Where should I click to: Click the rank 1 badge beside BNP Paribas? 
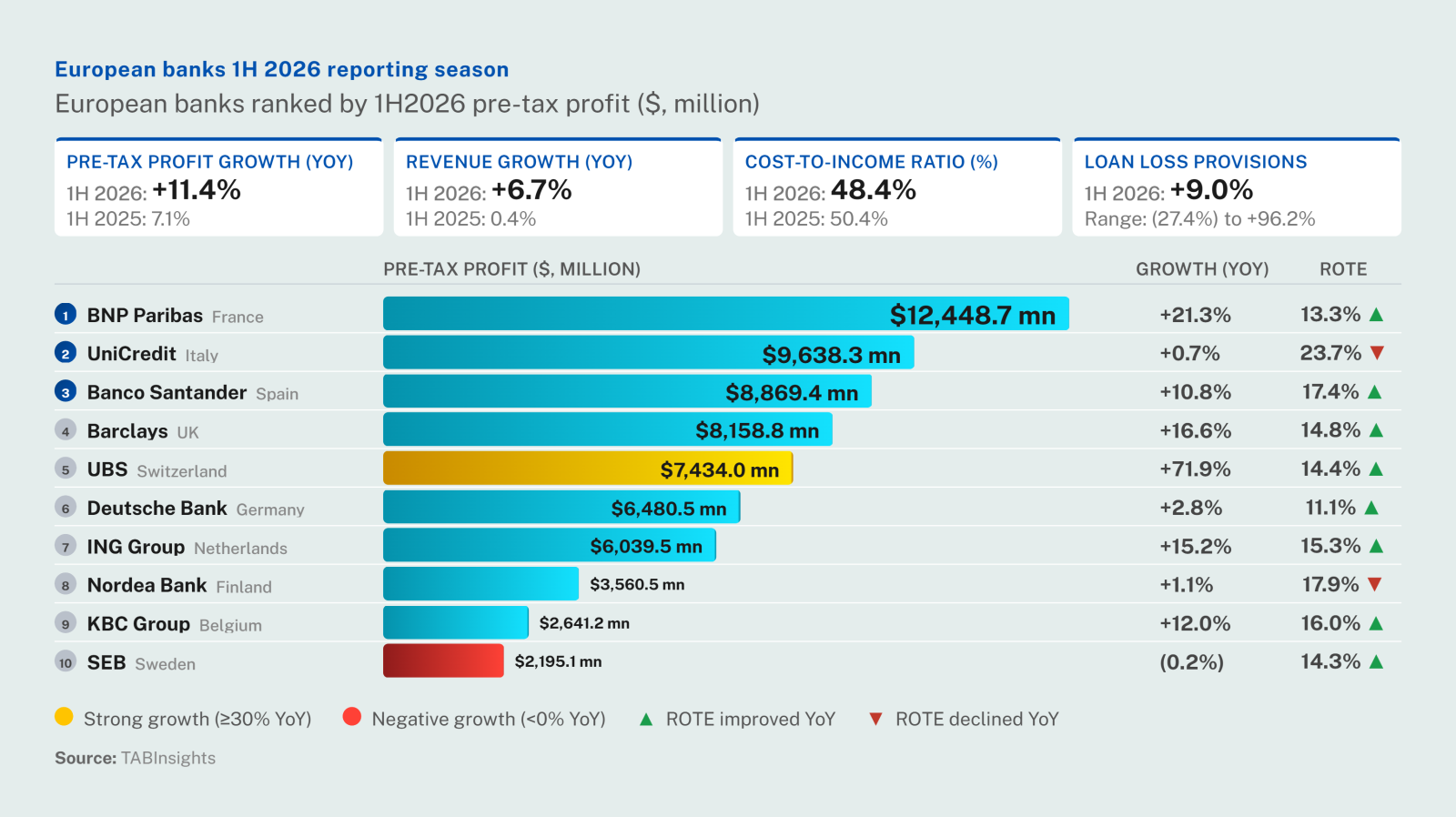pos(66,315)
